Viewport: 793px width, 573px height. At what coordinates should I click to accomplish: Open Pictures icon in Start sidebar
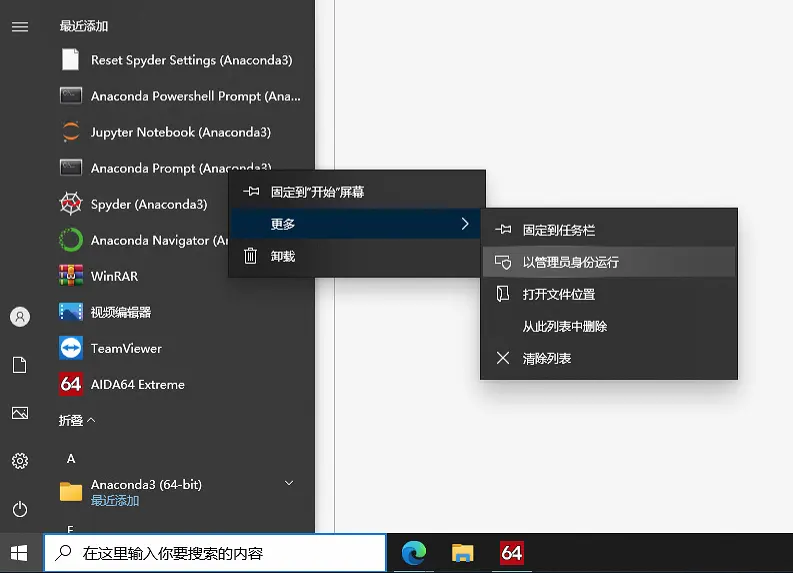(x=20, y=413)
